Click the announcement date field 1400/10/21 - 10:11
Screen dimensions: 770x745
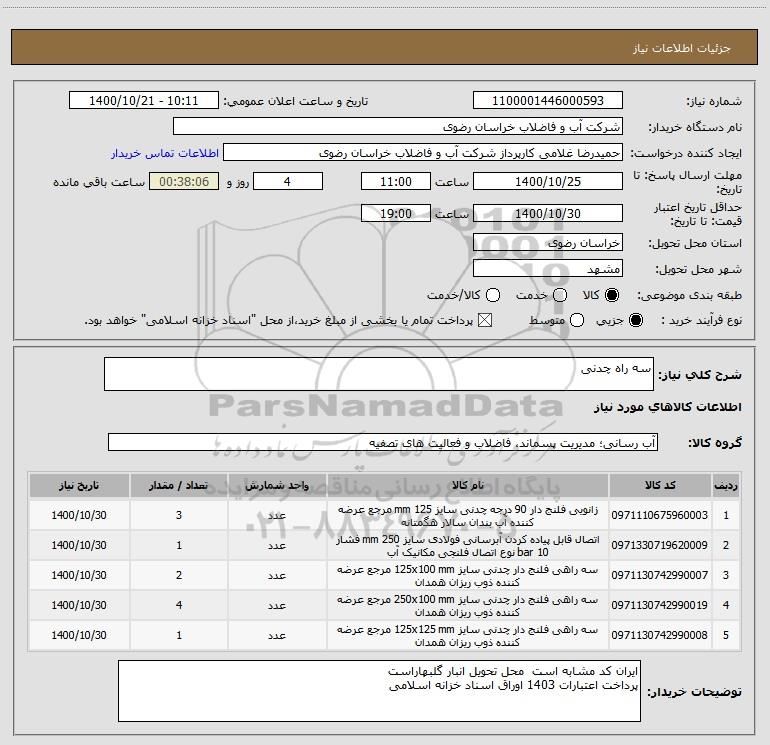tap(144, 101)
